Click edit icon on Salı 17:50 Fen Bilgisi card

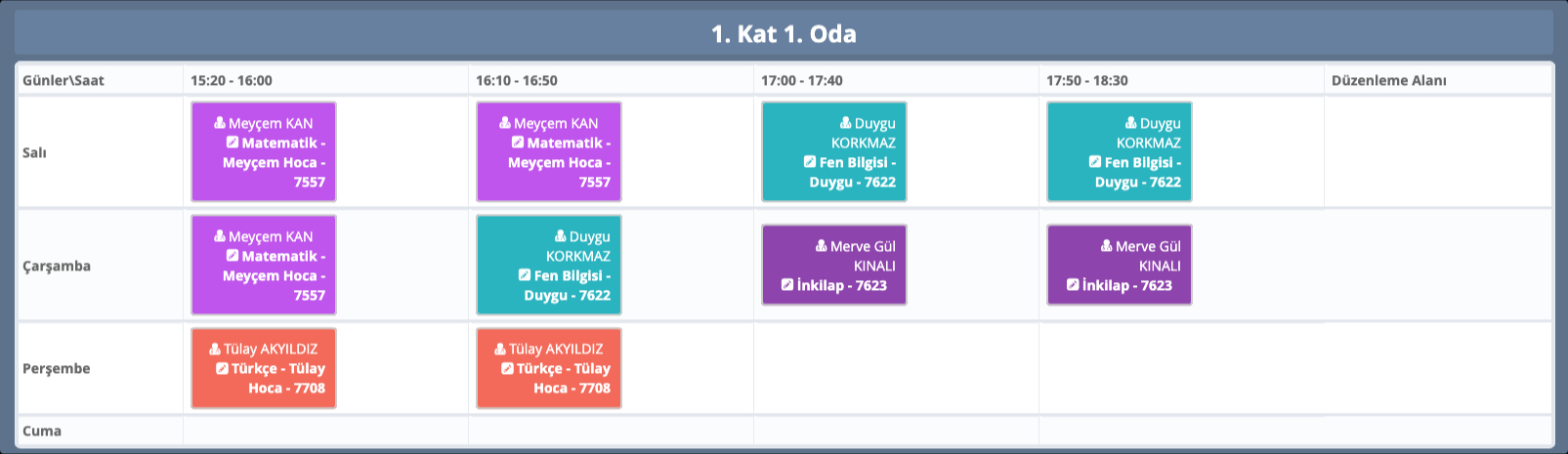coord(1095,162)
